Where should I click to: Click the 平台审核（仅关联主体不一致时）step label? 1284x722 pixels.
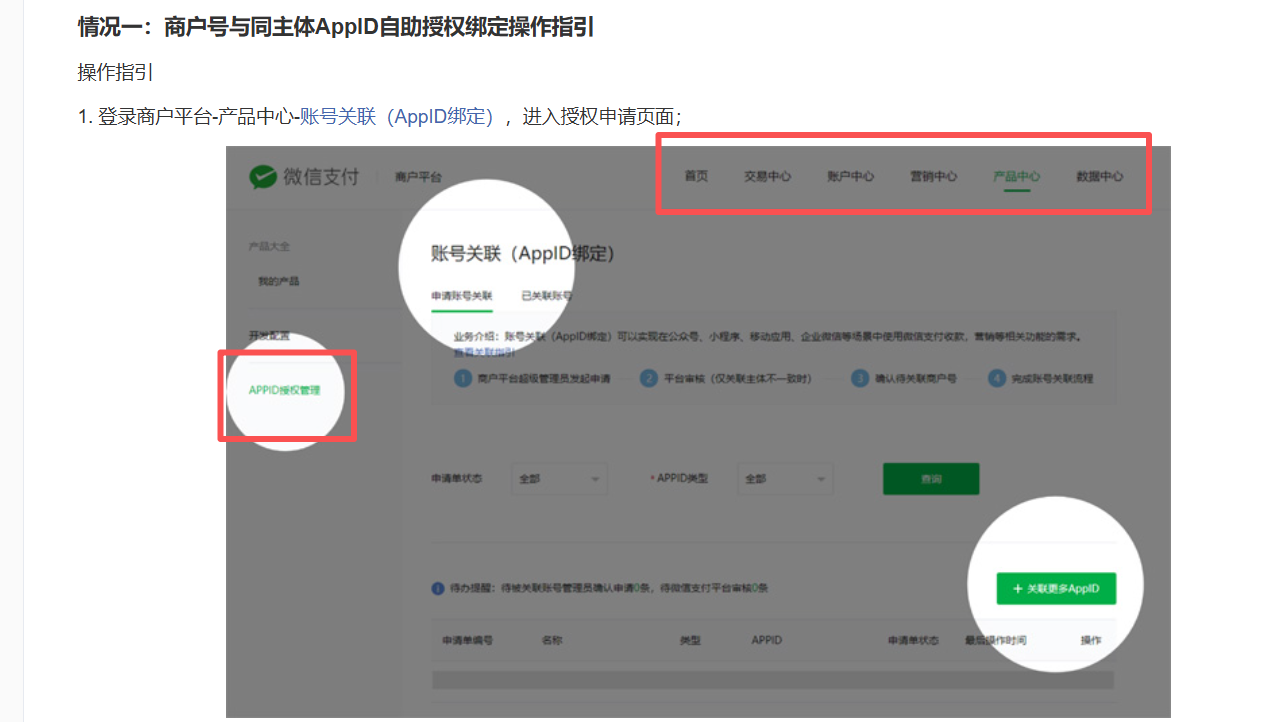pyautogui.click(x=739, y=379)
